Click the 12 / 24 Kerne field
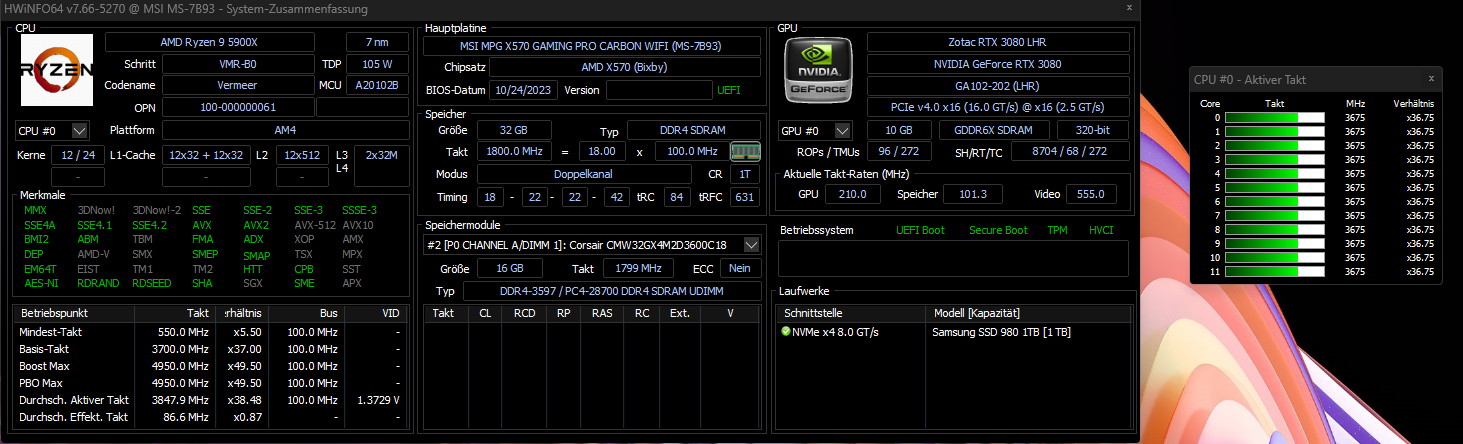This screenshot has height=444, width=1463. tap(77, 155)
